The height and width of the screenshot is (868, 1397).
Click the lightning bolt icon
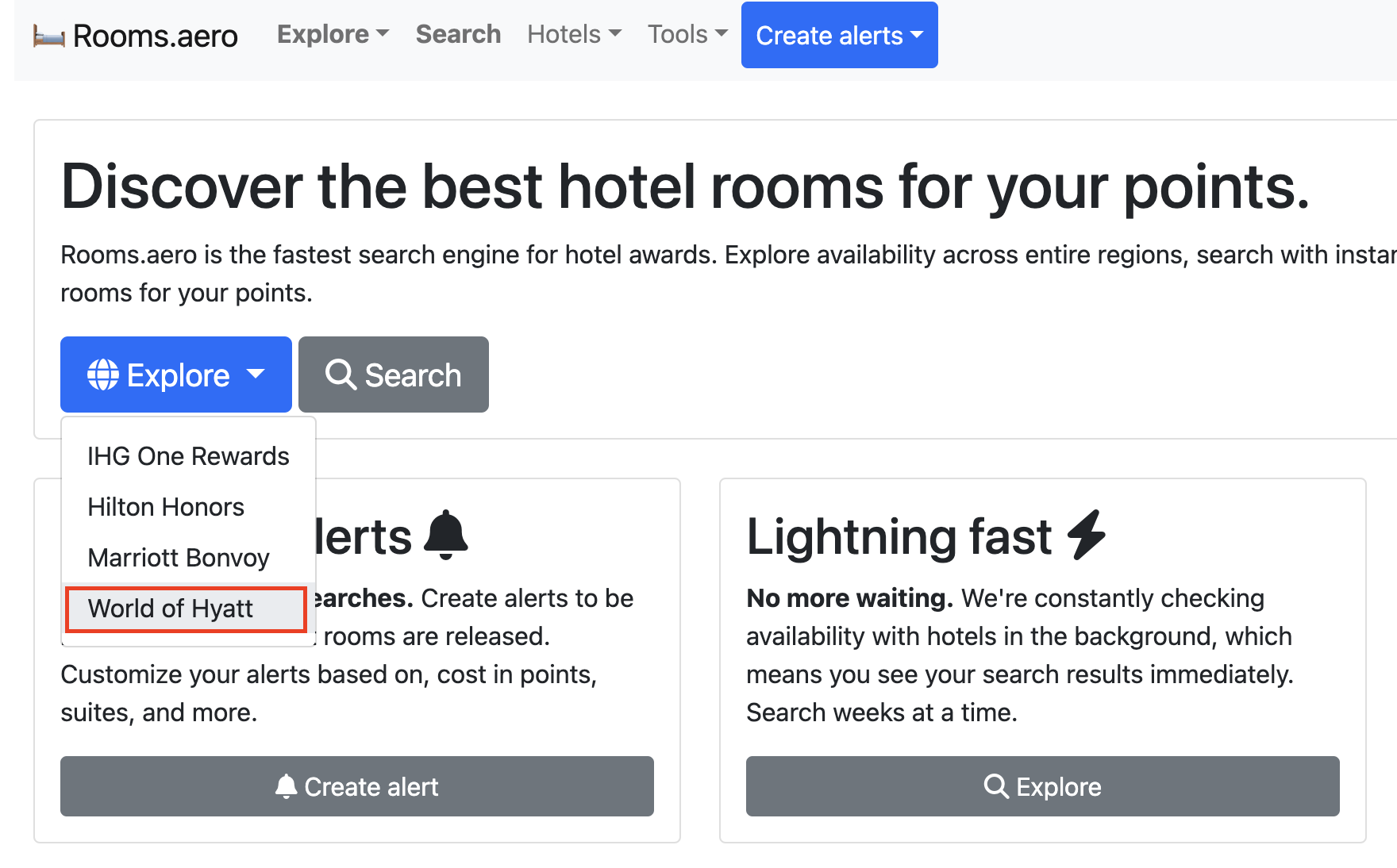(1087, 535)
